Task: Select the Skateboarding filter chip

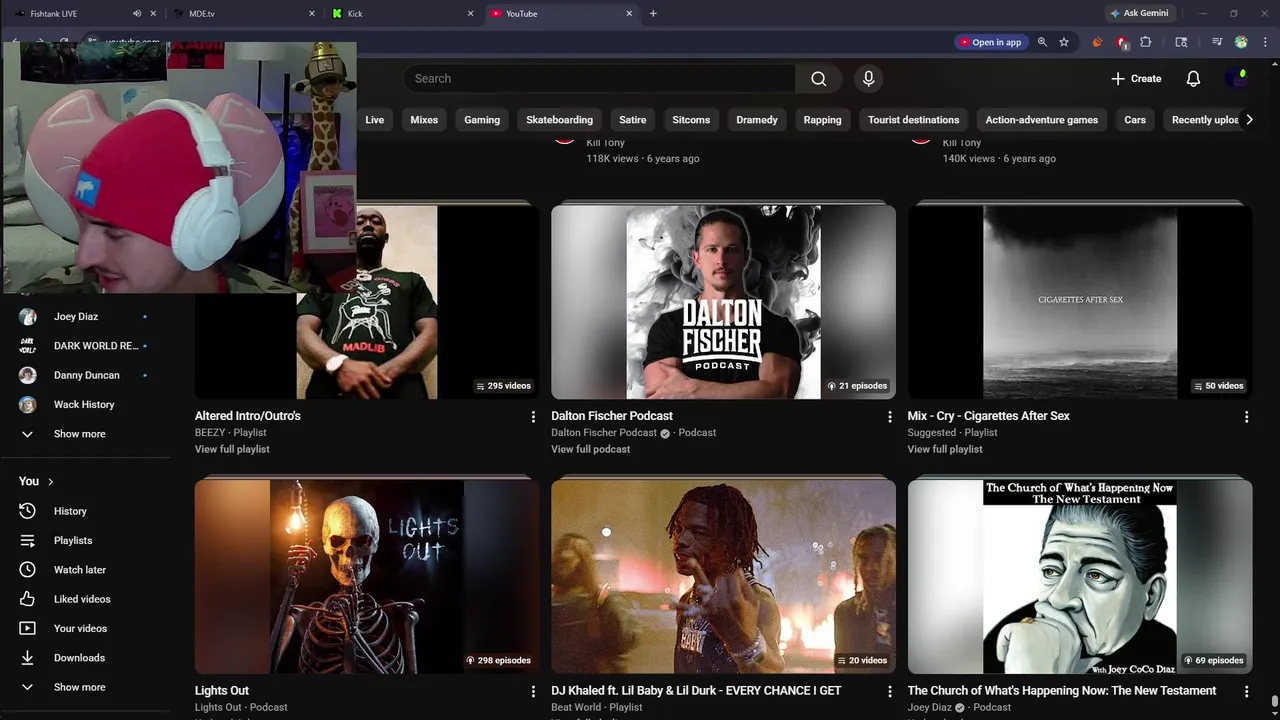Action: (560, 120)
